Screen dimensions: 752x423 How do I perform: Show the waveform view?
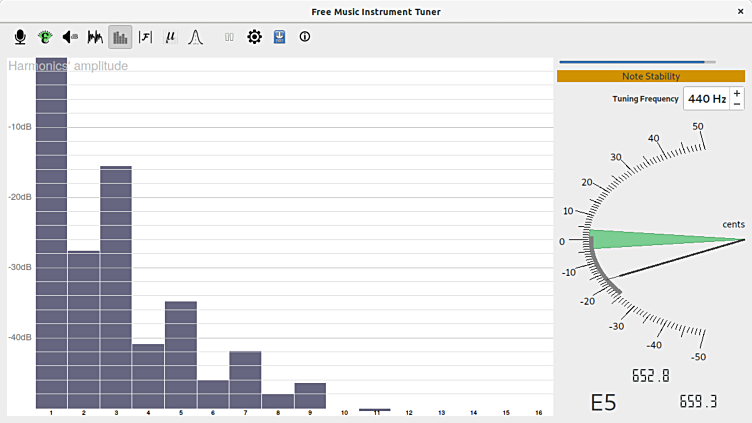pyautogui.click(x=95, y=38)
